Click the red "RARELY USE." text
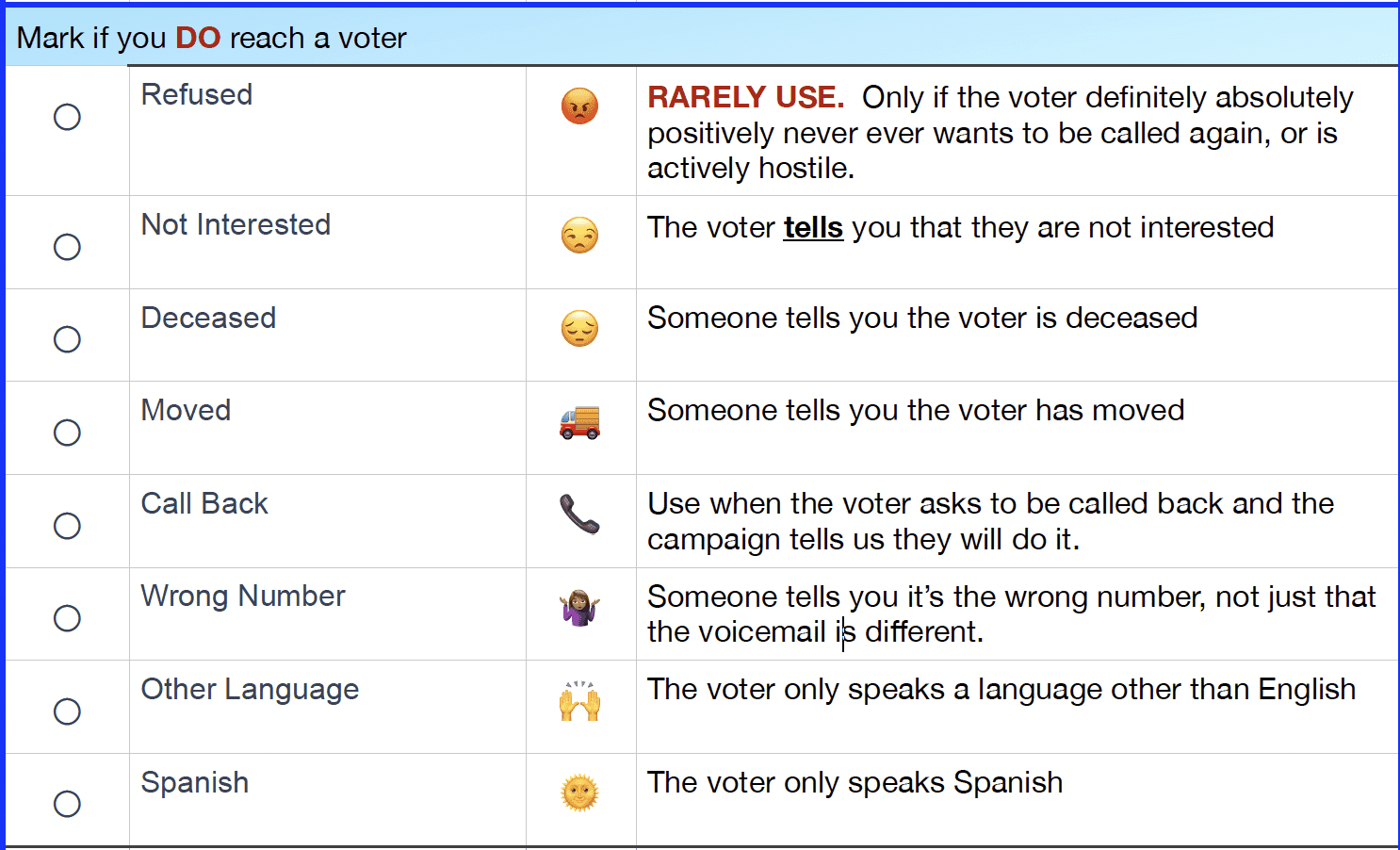1400x850 pixels. (745, 97)
